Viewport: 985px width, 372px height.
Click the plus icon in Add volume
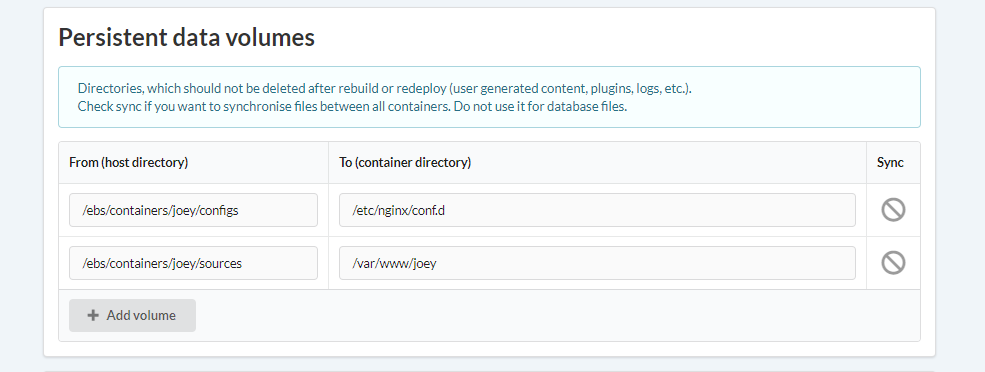coord(93,315)
